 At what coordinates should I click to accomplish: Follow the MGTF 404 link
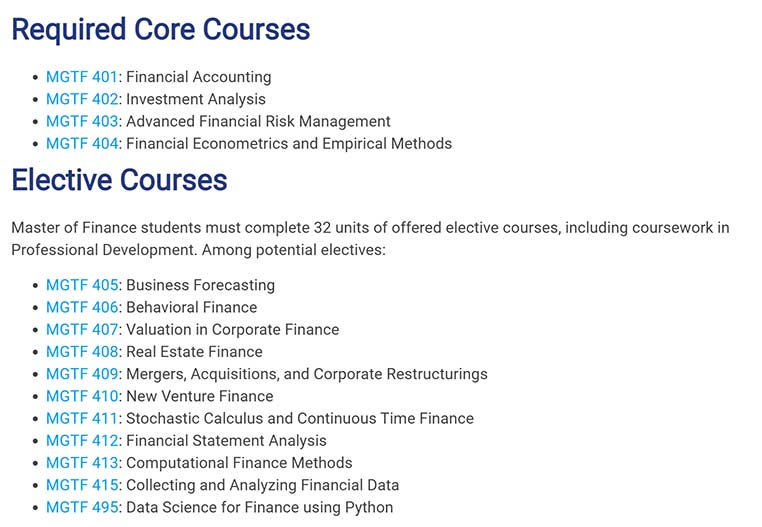pos(82,144)
